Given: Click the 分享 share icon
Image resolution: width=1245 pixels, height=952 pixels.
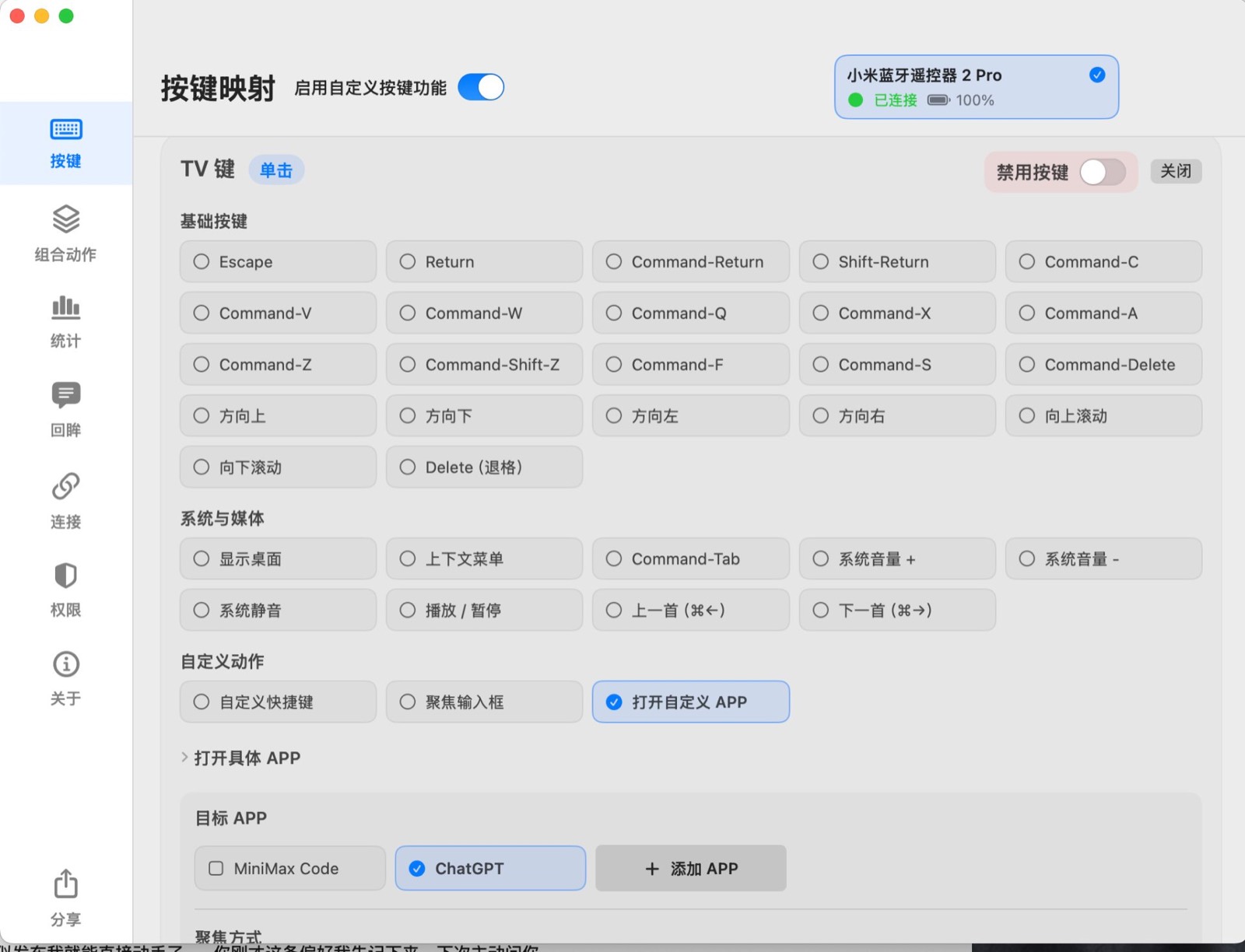Looking at the screenshot, I should 66,884.
